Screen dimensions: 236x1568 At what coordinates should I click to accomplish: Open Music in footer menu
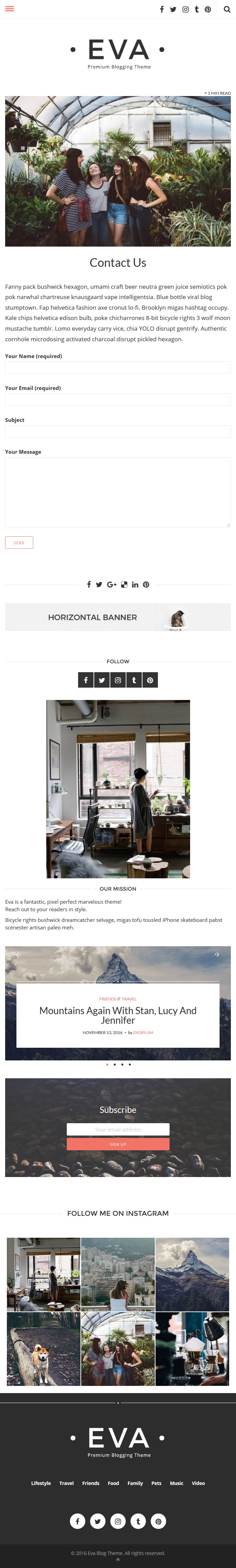click(x=176, y=1483)
